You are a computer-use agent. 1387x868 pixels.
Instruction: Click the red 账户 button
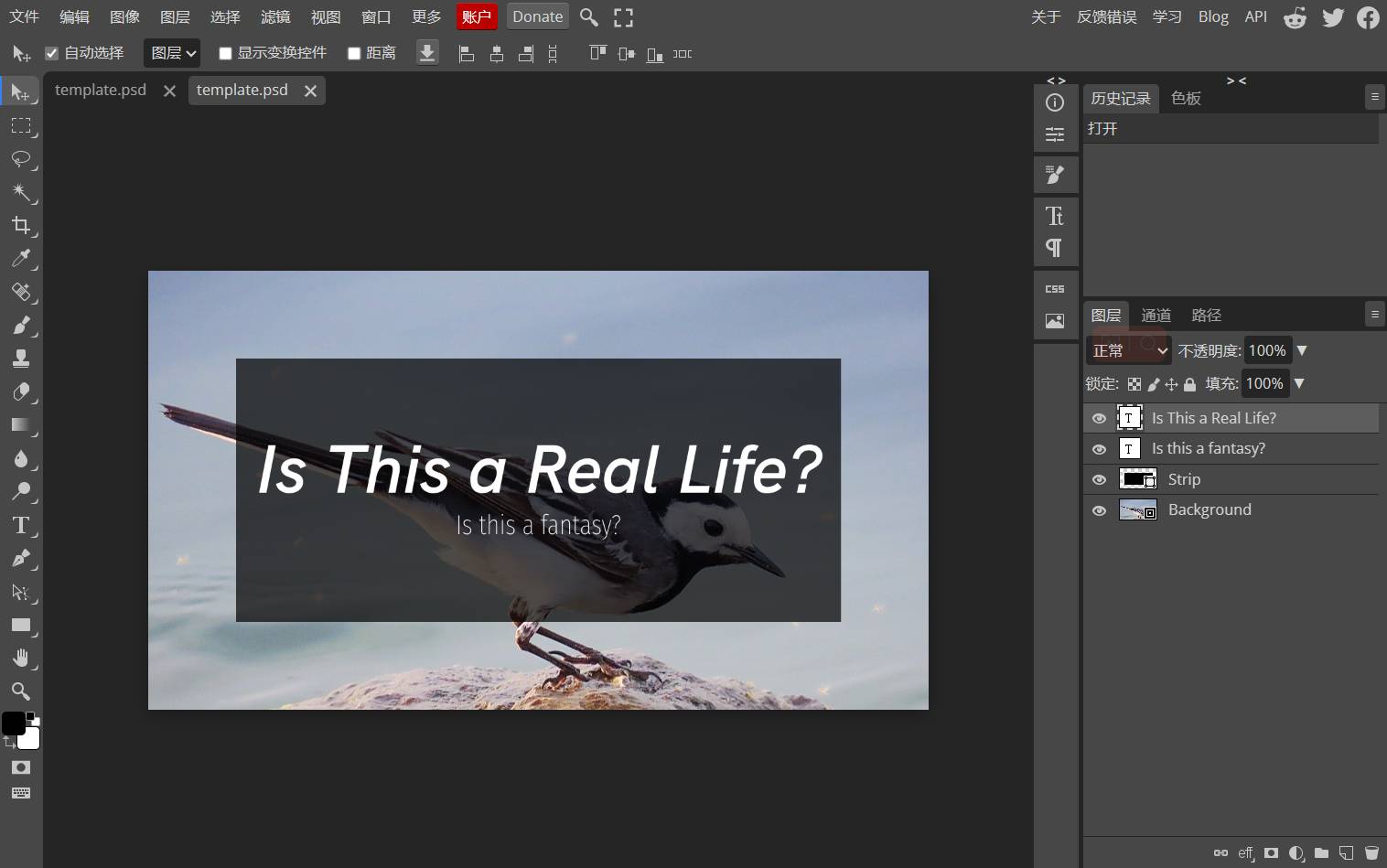477,16
